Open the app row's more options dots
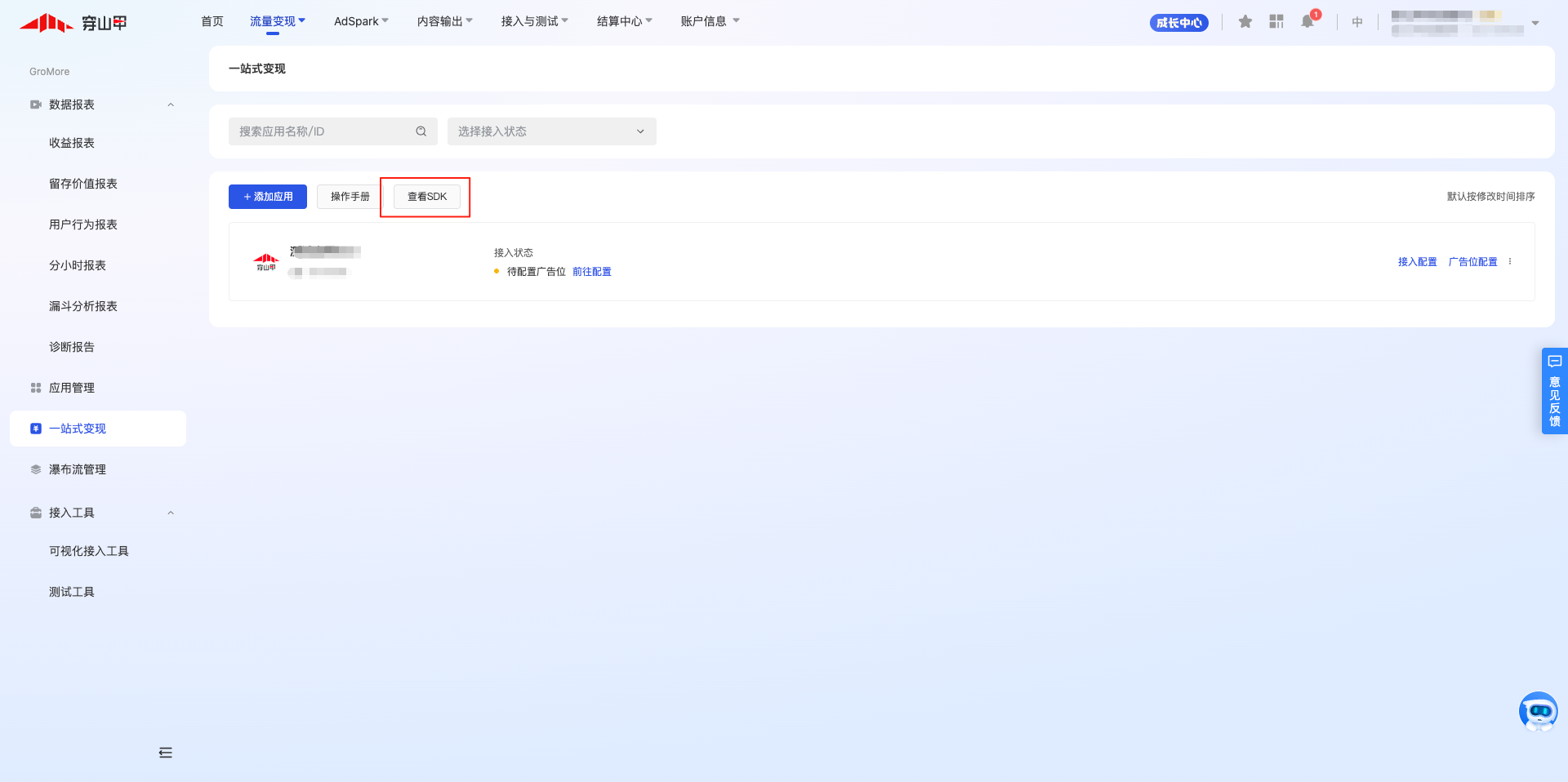Viewport: 1568px width, 782px height. (x=1510, y=262)
